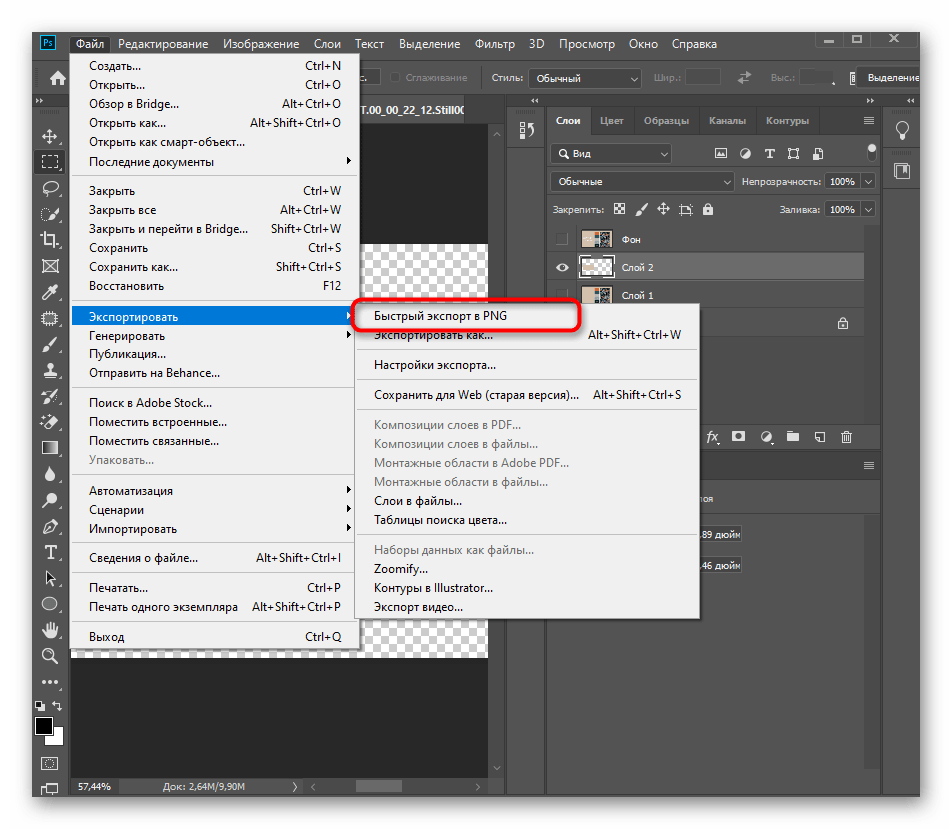Expand the Заливка dropdown arrow
The height and width of the screenshot is (829, 952).
(x=869, y=210)
